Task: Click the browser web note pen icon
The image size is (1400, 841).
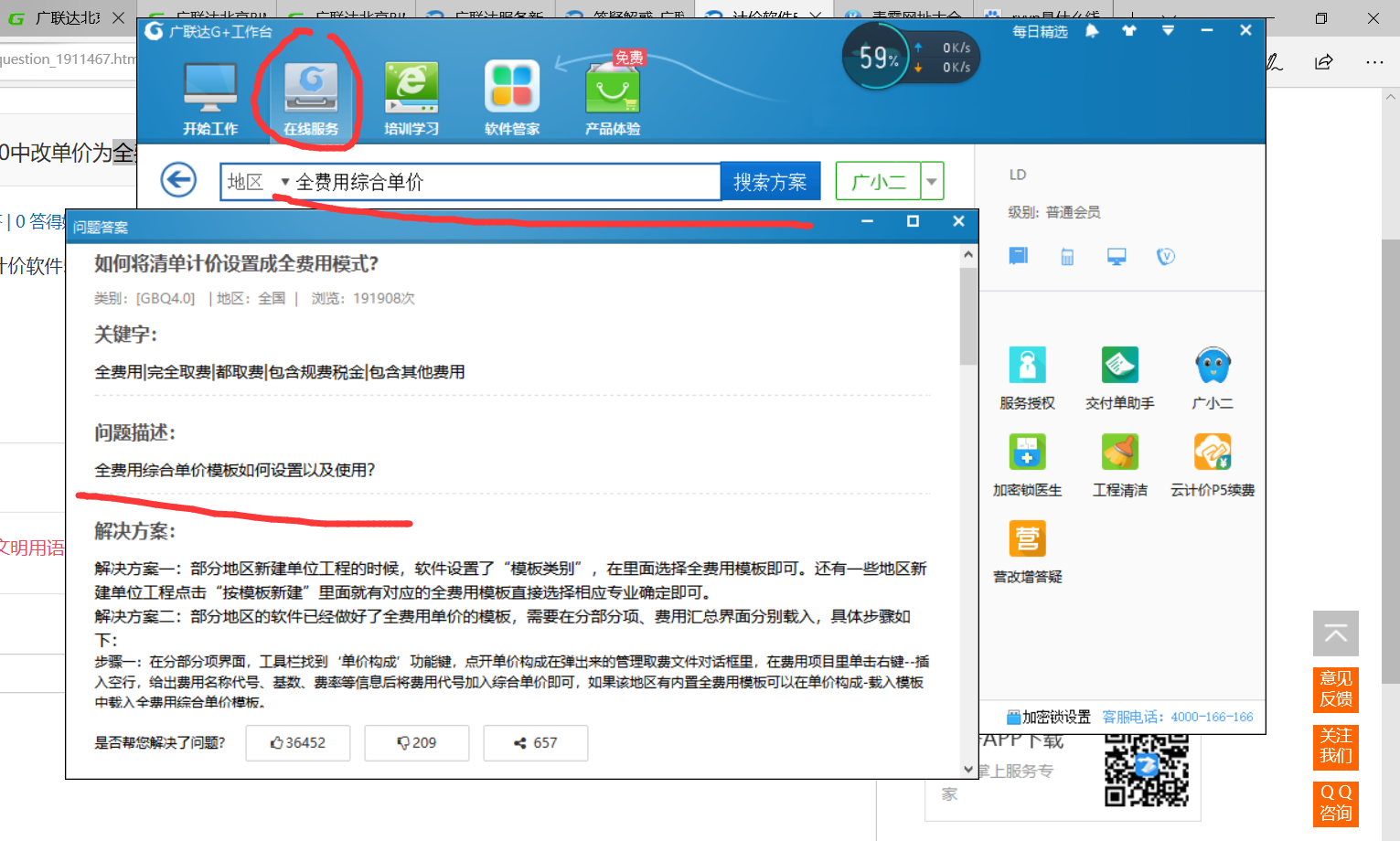Action: coord(1274,62)
